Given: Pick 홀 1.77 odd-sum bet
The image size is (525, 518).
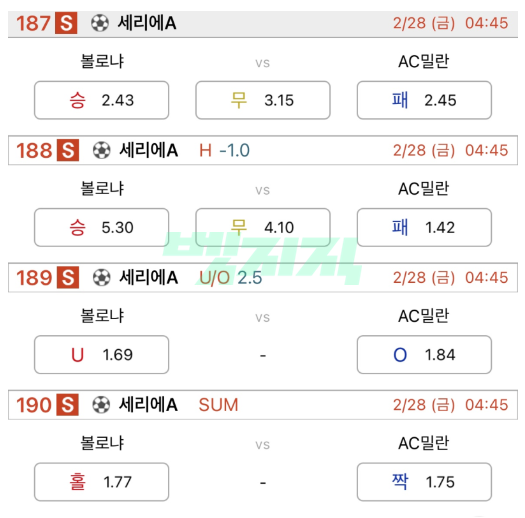Looking at the screenshot, I should 101,482.
